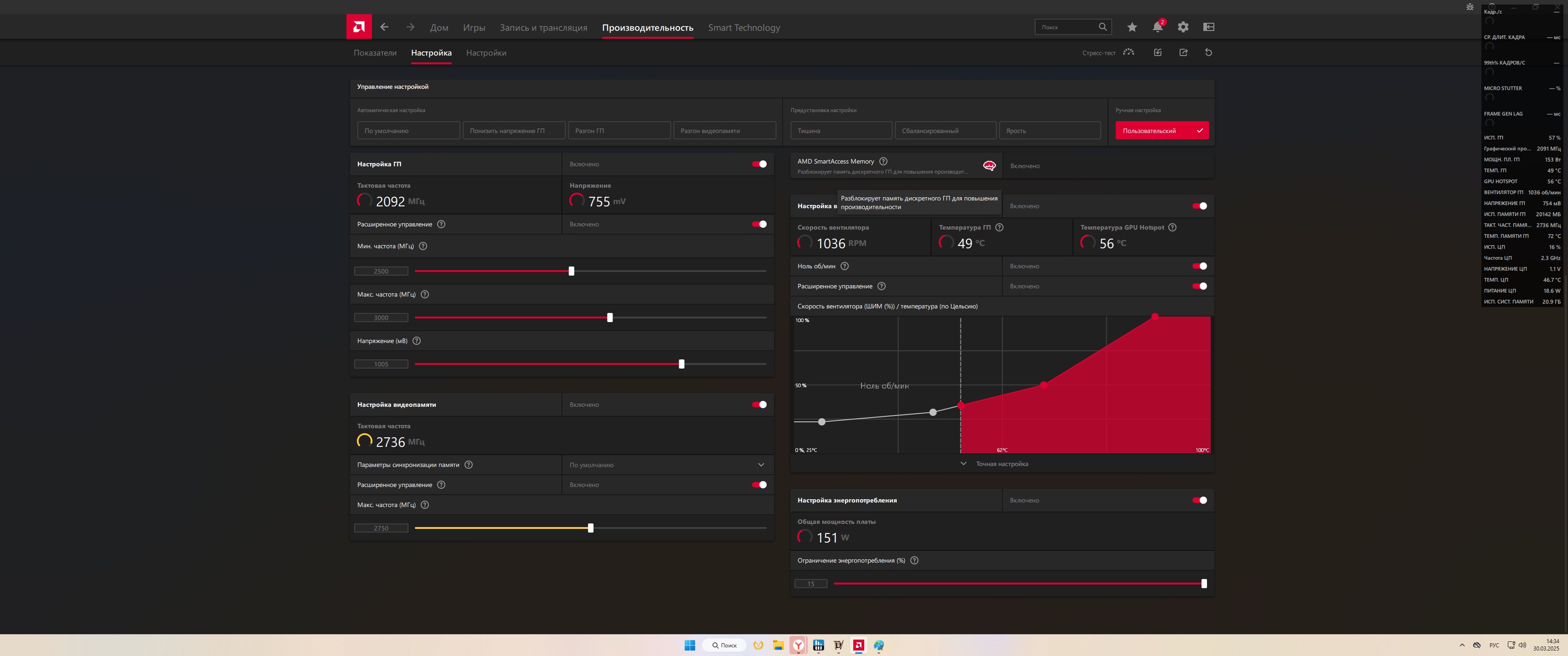This screenshot has width=1568, height=656.
Task: Toggle Ноль об/мин fan switch
Action: 1199,266
